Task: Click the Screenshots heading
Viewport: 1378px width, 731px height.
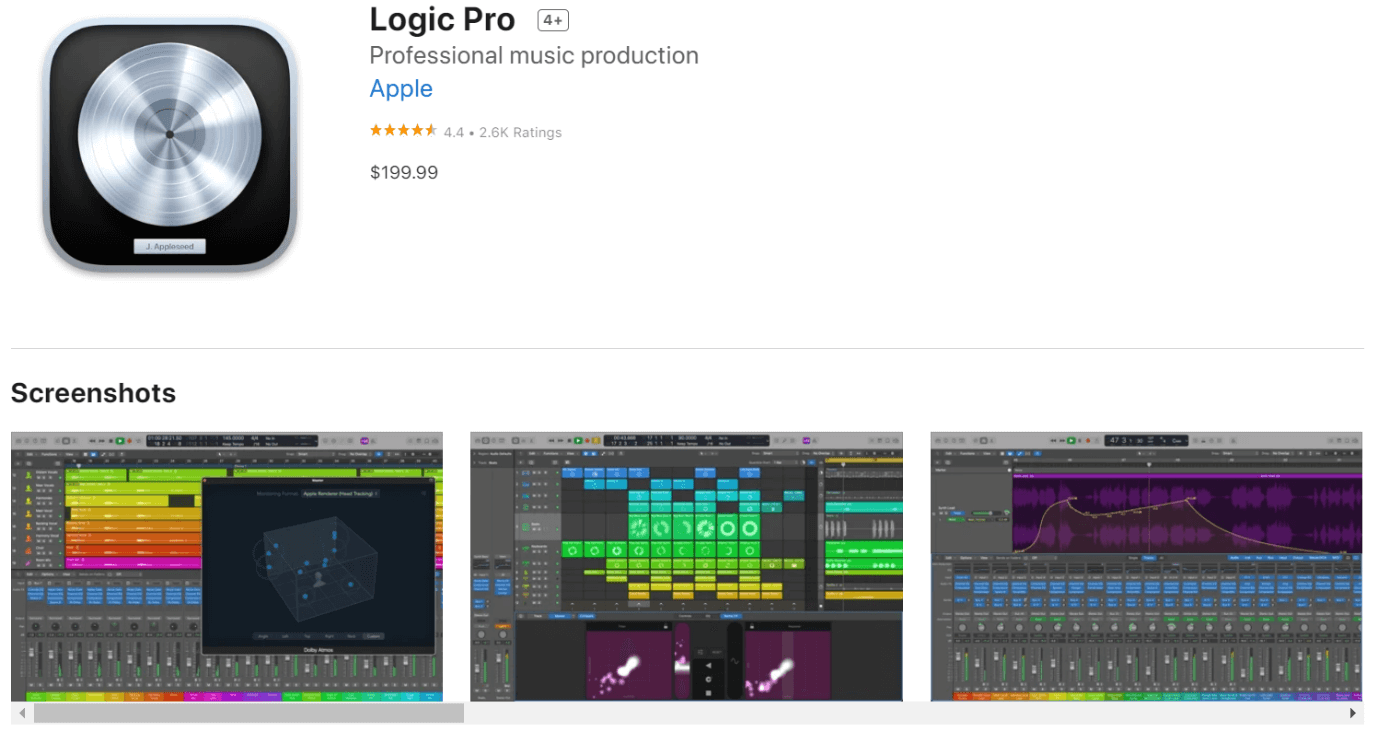Action: pyautogui.click(x=93, y=393)
